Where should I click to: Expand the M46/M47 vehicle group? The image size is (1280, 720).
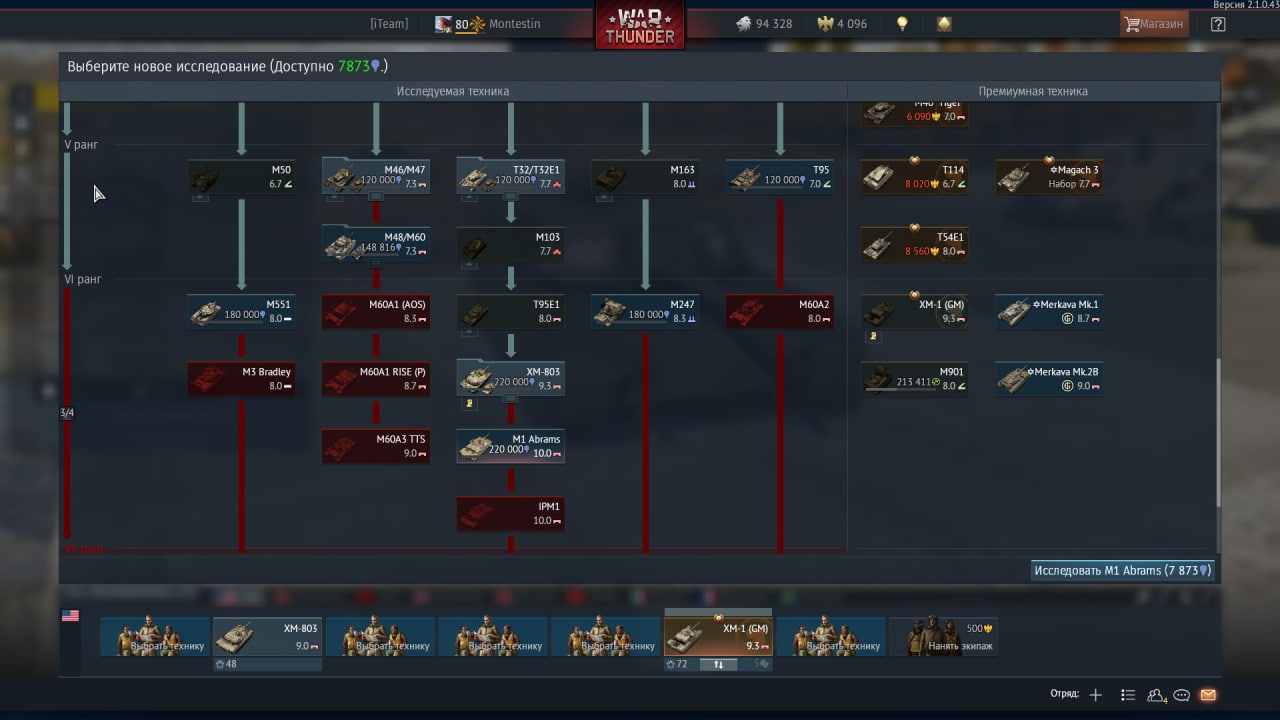pyautogui.click(x=376, y=177)
